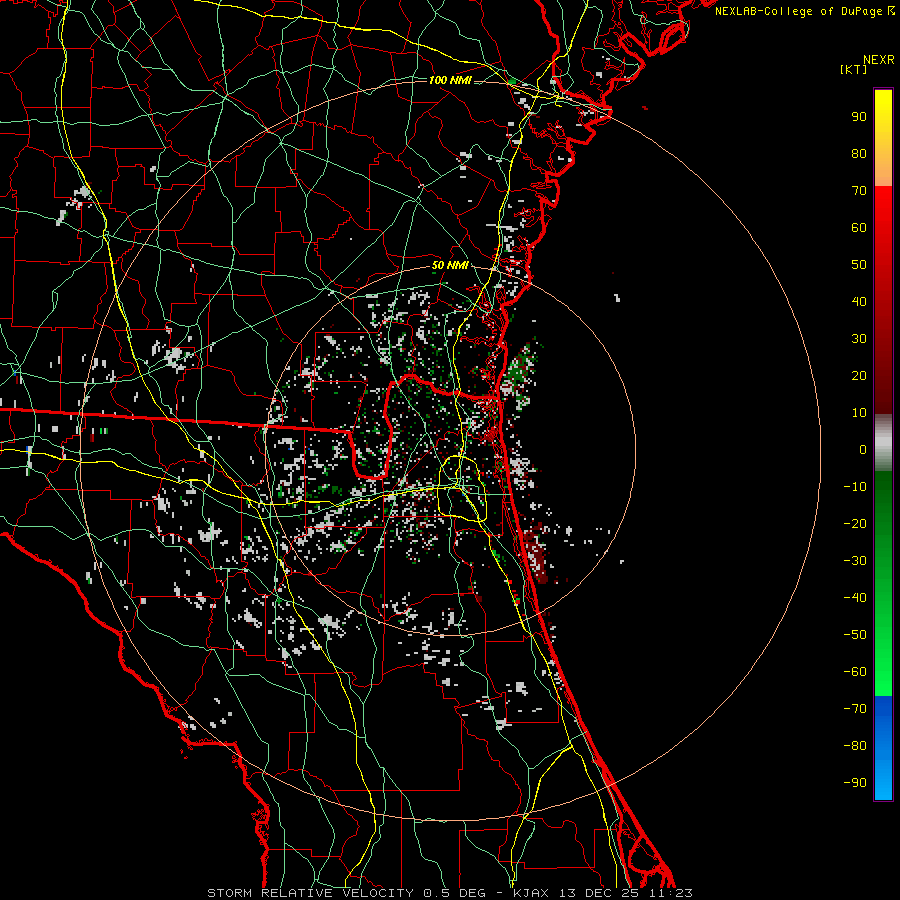Click the positive 10 knots scale label
This screenshot has width=900, height=900.
859,413
